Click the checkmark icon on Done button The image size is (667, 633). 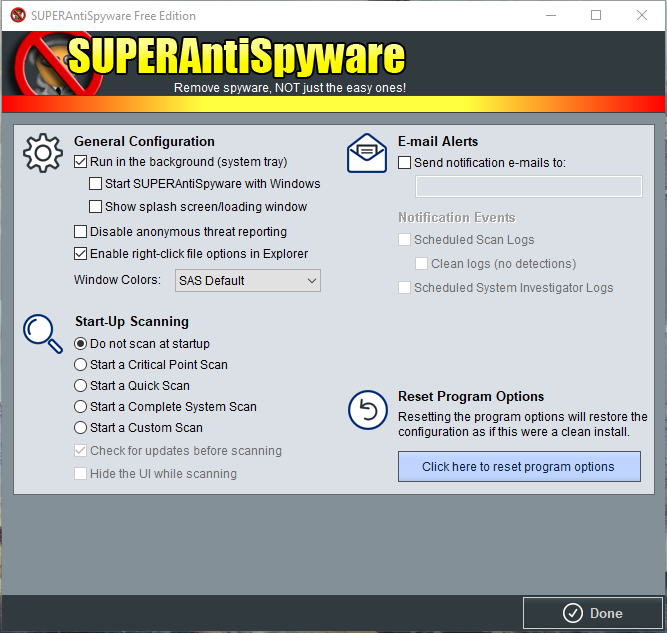coord(573,613)
